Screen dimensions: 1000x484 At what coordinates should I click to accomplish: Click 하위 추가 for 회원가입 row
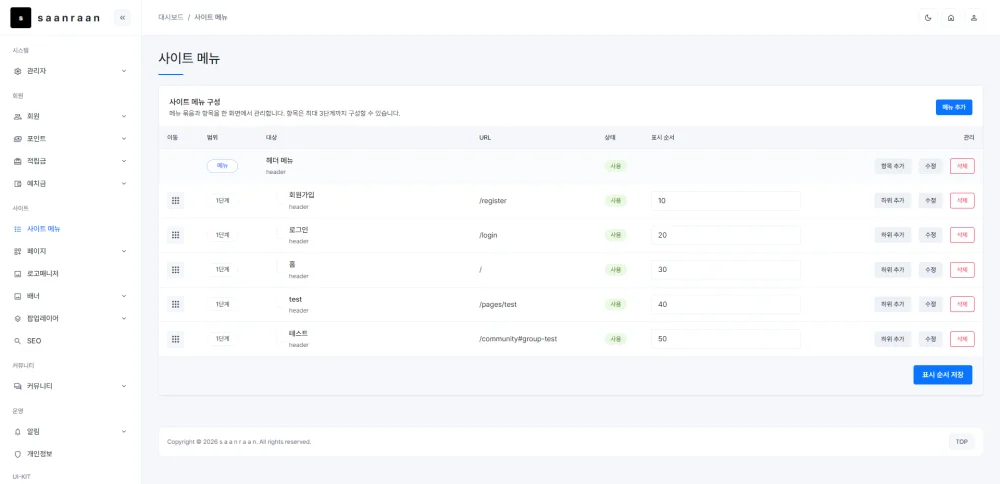tap(892, 201)
